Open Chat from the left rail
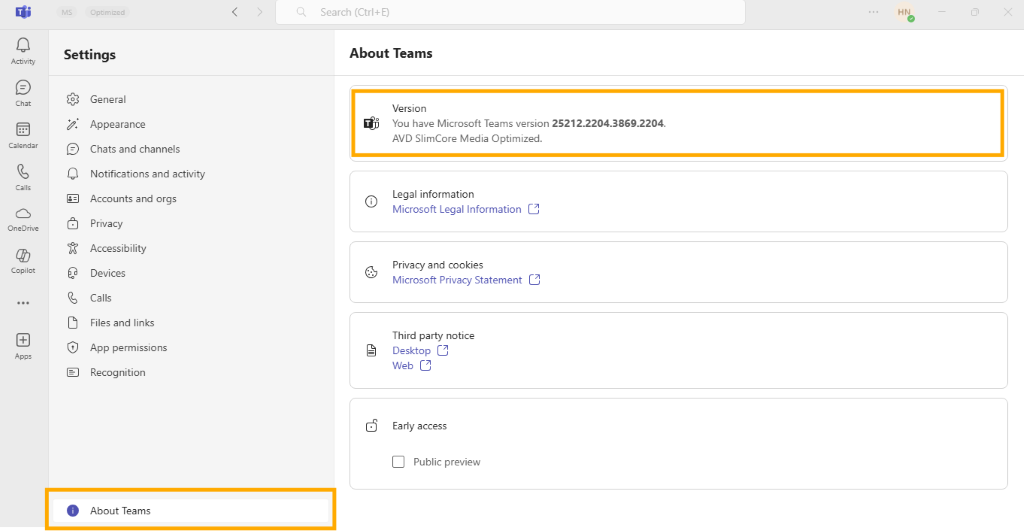Screen dimensions: 1024x531 [23, 93]
